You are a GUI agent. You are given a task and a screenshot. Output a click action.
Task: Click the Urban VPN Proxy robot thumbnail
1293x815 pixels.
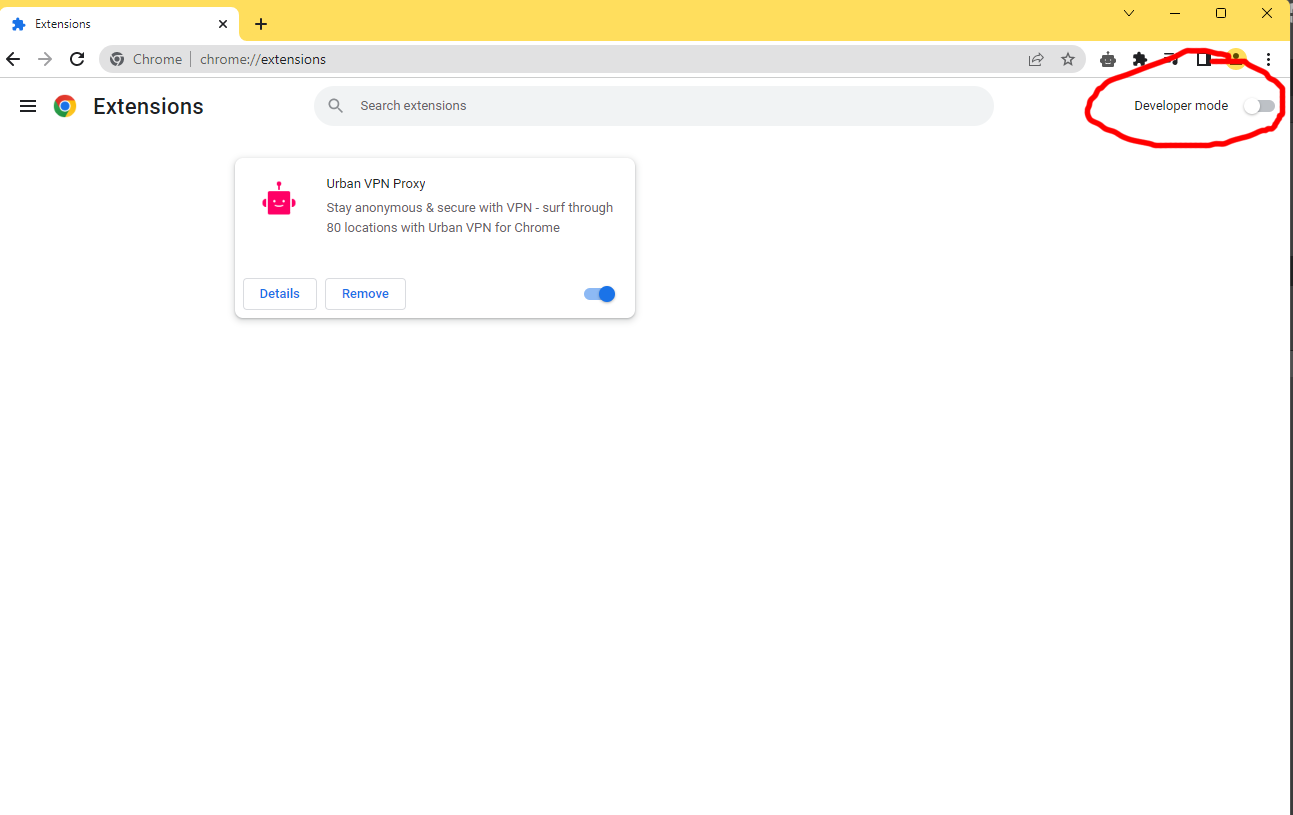[x=279, y=198]
